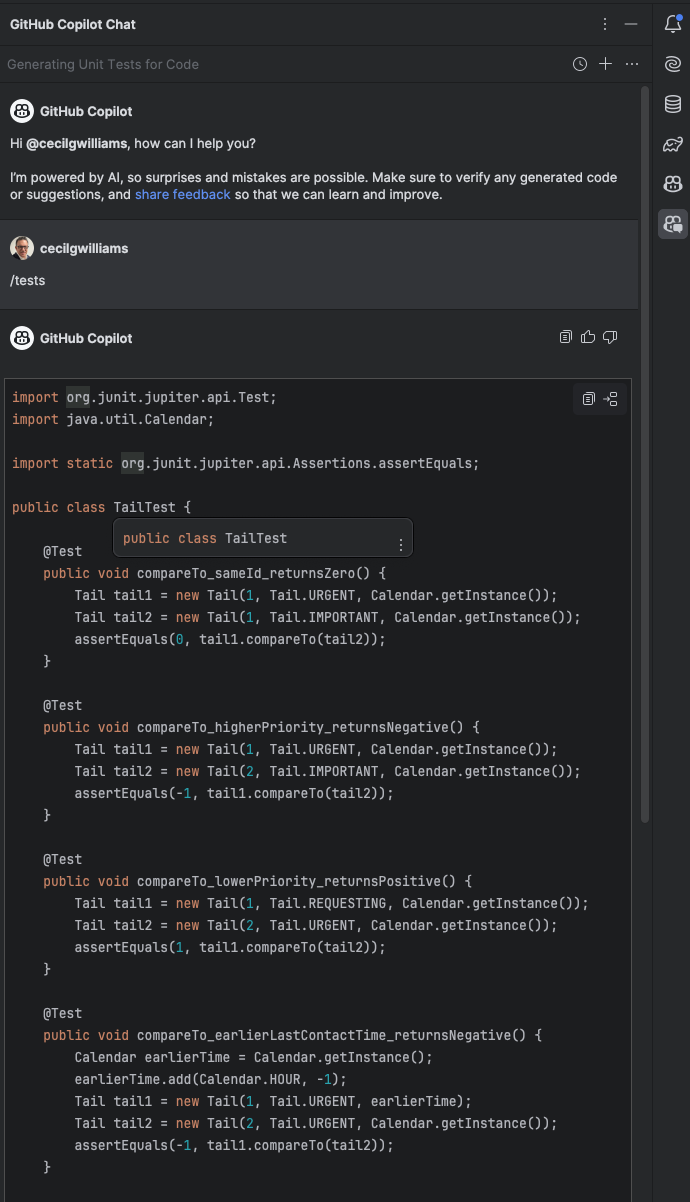Open the notifications bell in the sidebar
This screenshot has height=1202, width=690.
pyautogui.click(x=673, y=24)
